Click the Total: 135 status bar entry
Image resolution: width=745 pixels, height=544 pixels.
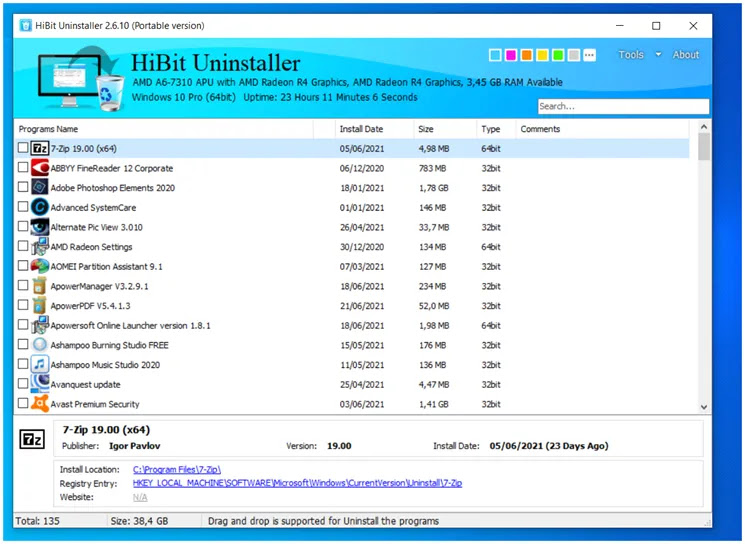click(x=38, y=521)
